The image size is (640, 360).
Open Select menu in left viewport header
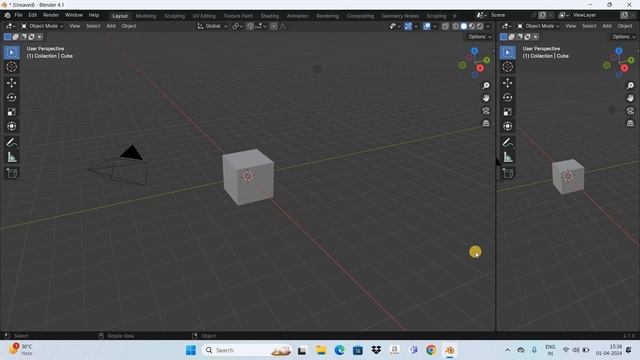pos(93,26)
